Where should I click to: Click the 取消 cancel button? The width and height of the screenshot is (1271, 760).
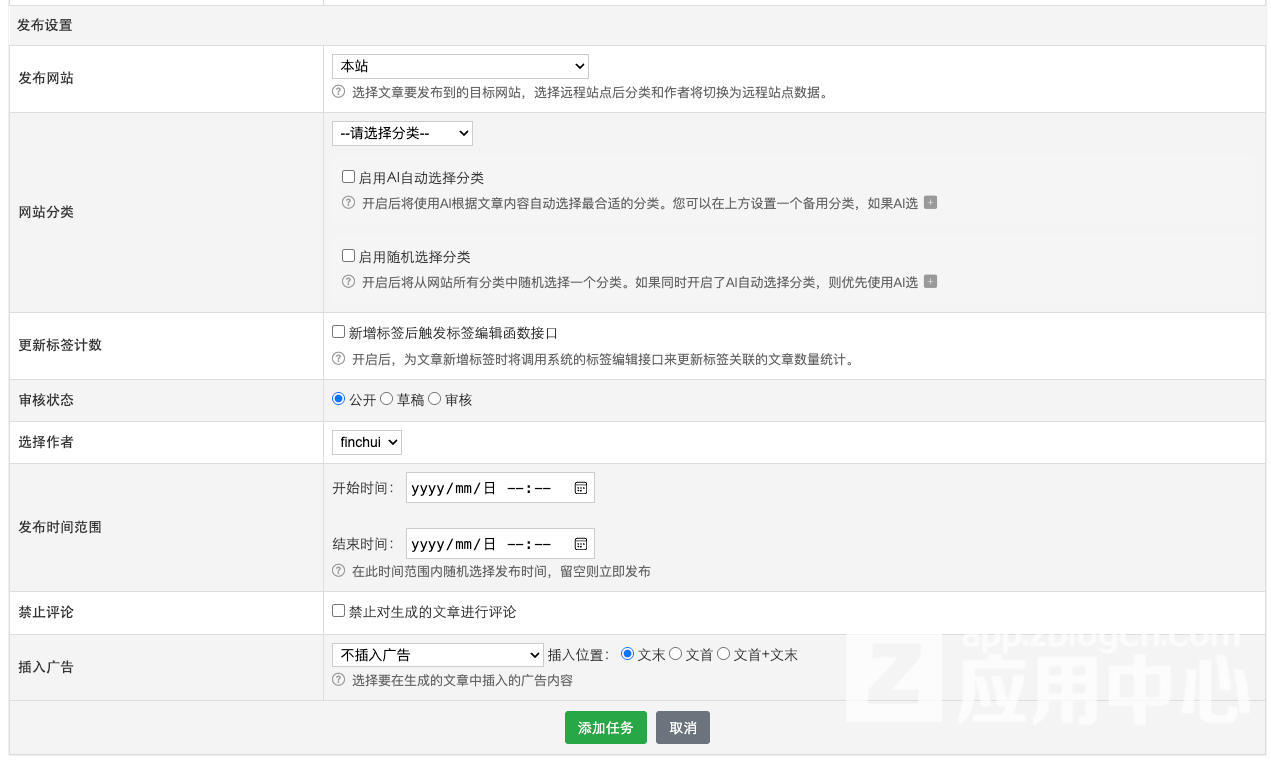tap(683, 728)
